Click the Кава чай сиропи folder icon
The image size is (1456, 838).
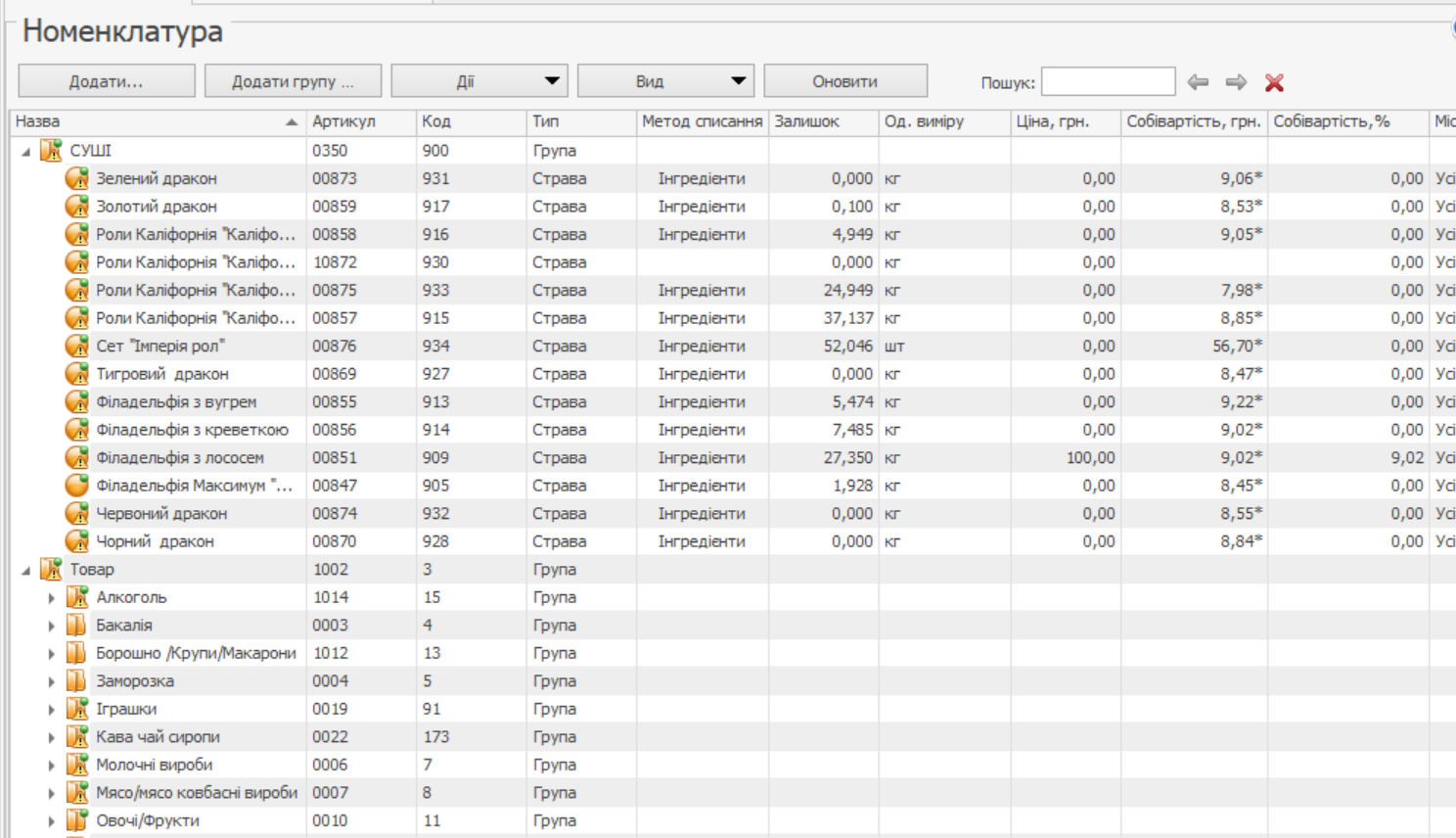pos(77,736)
